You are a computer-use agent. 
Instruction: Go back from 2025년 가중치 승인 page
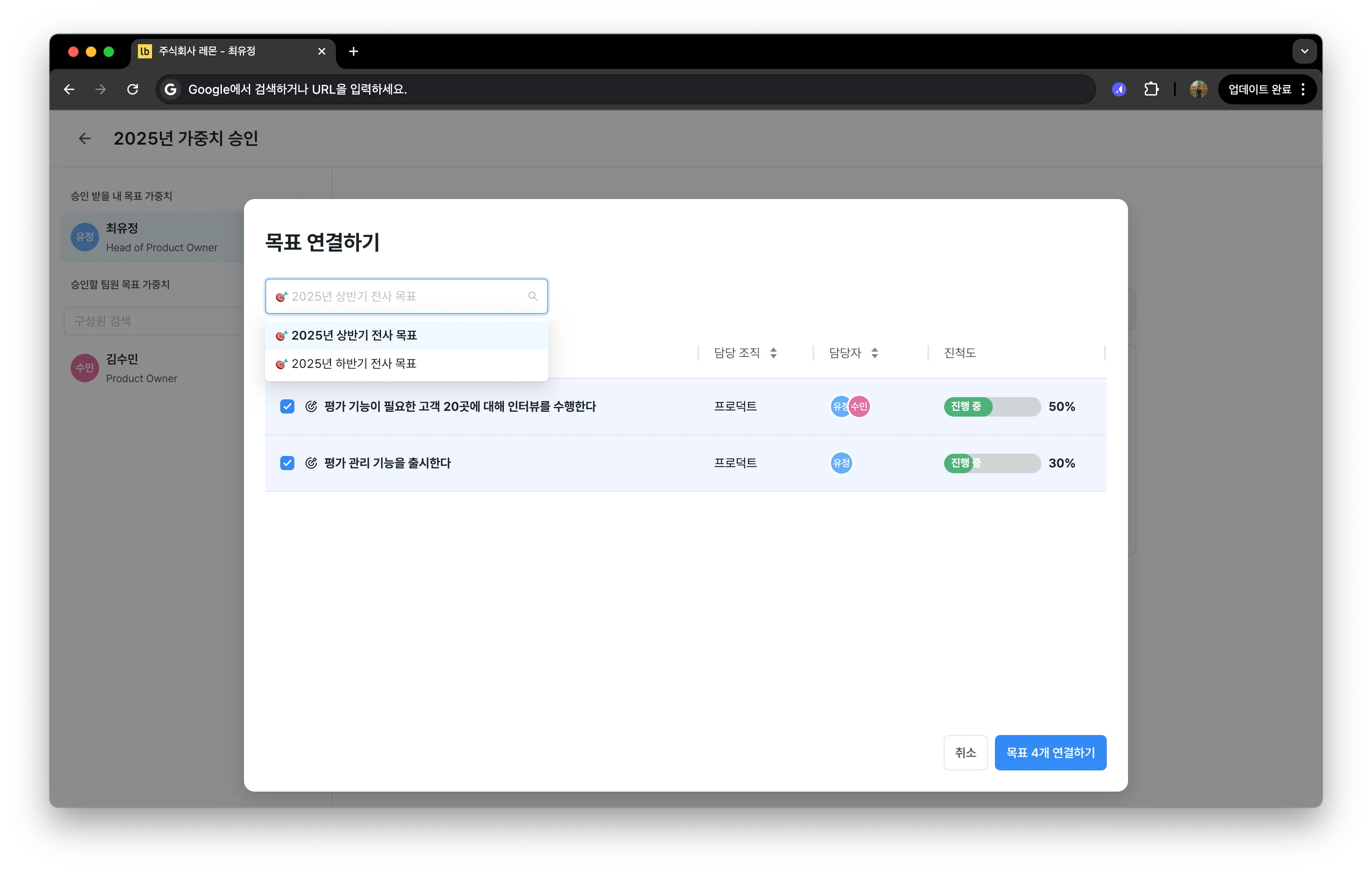point(84,138)
